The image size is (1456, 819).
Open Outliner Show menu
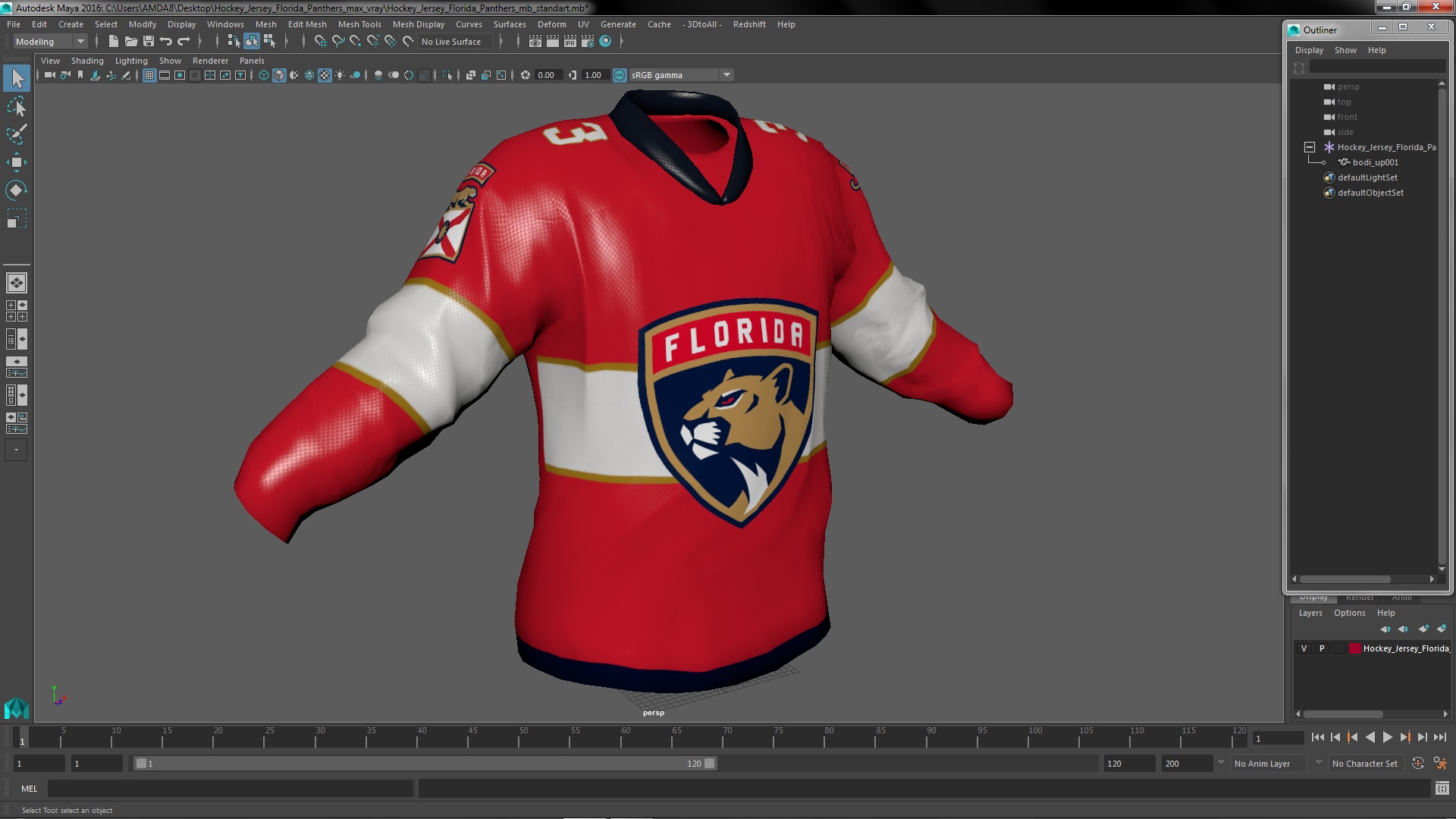tap(1345, 50)
